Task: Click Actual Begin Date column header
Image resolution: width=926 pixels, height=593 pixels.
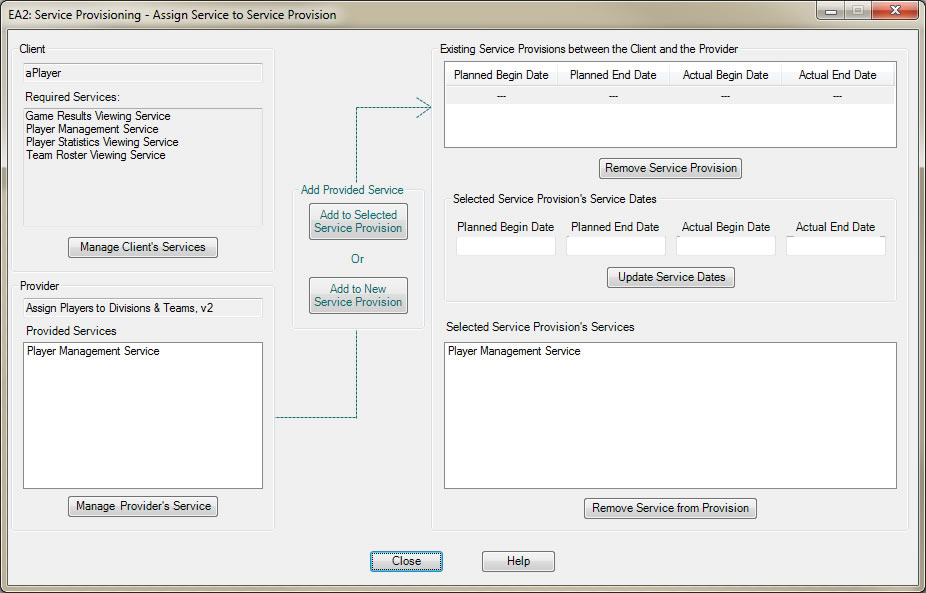Action: [725, 75]
